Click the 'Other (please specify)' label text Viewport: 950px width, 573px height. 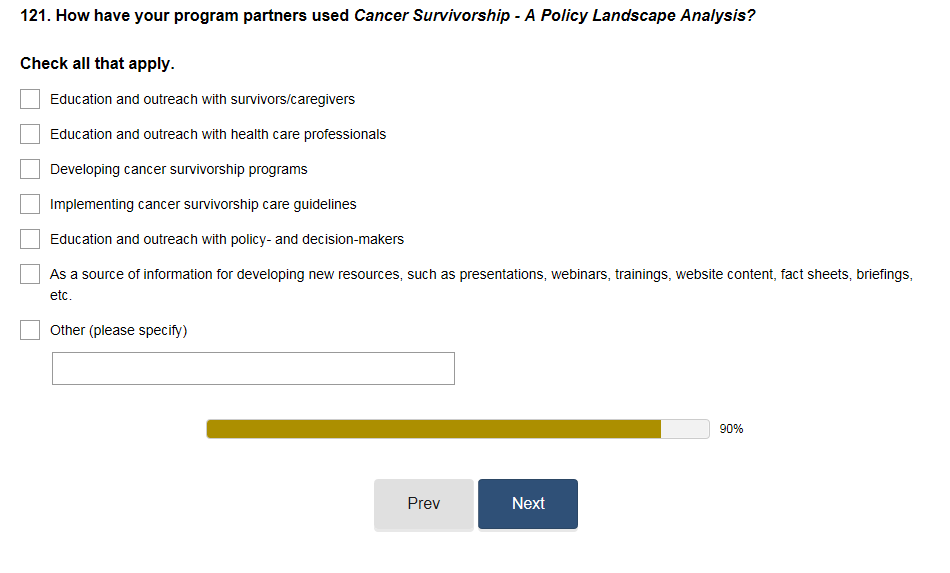tap(118, 330)
